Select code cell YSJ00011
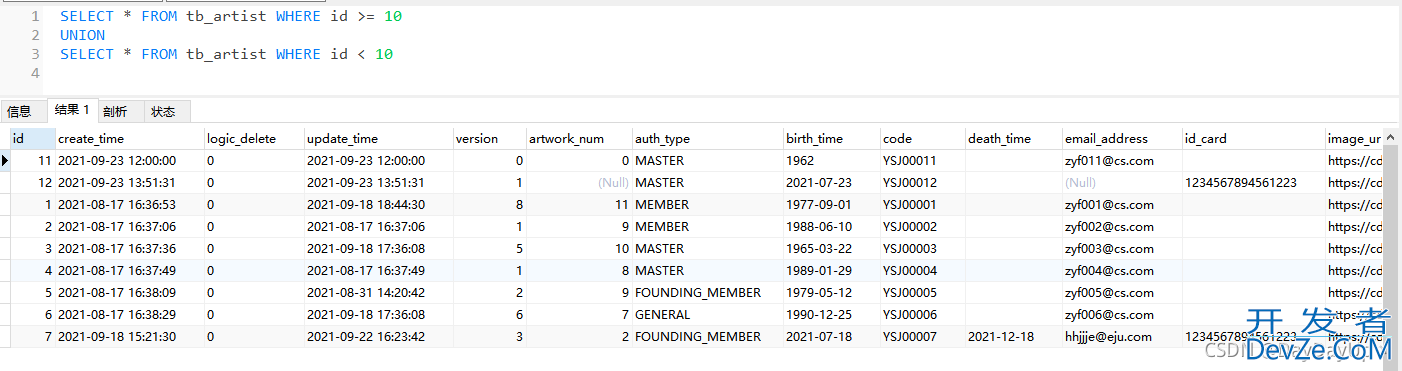This screenshot has height=371, width=1402. [922, 160]
